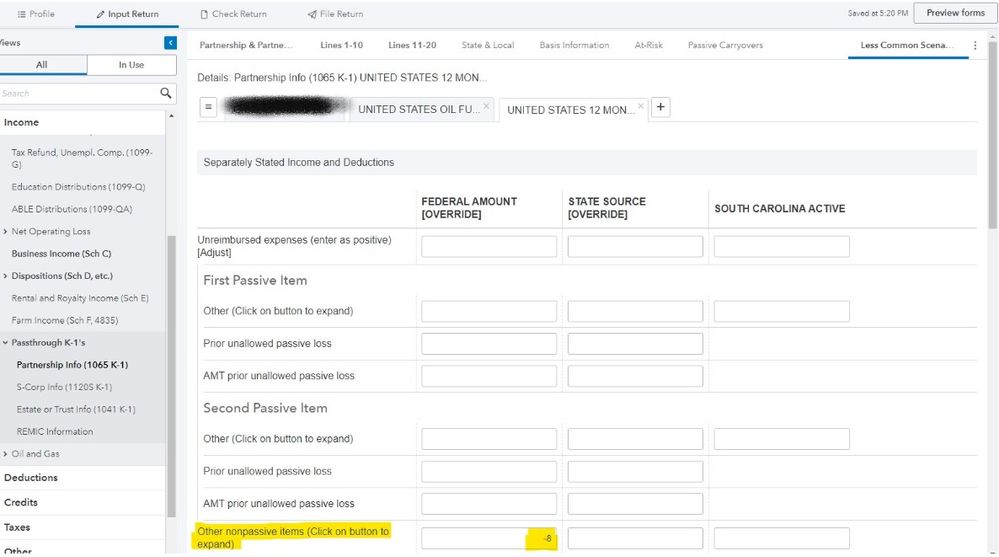Viewport: 999px width, 557px height.
Task: Close the UNITED STATES 12 MON... tab
Action: [x=641, y=106]
